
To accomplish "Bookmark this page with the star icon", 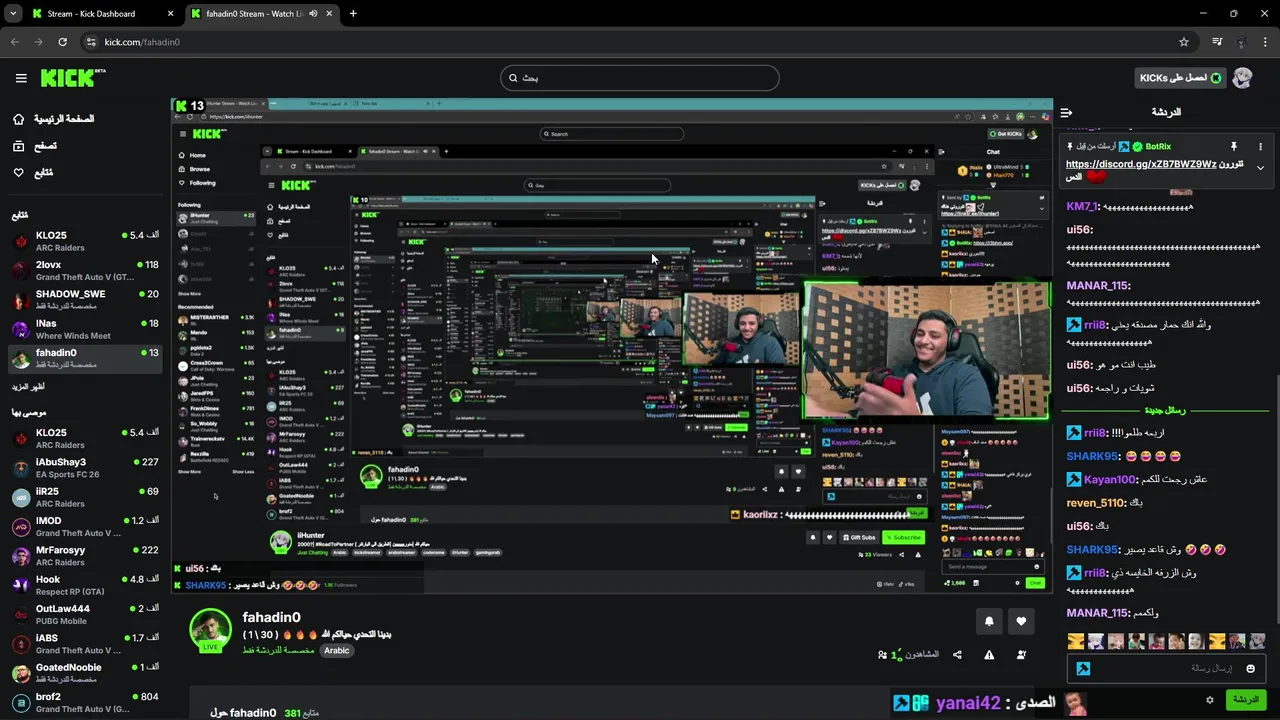I will tap(1184, 42).
